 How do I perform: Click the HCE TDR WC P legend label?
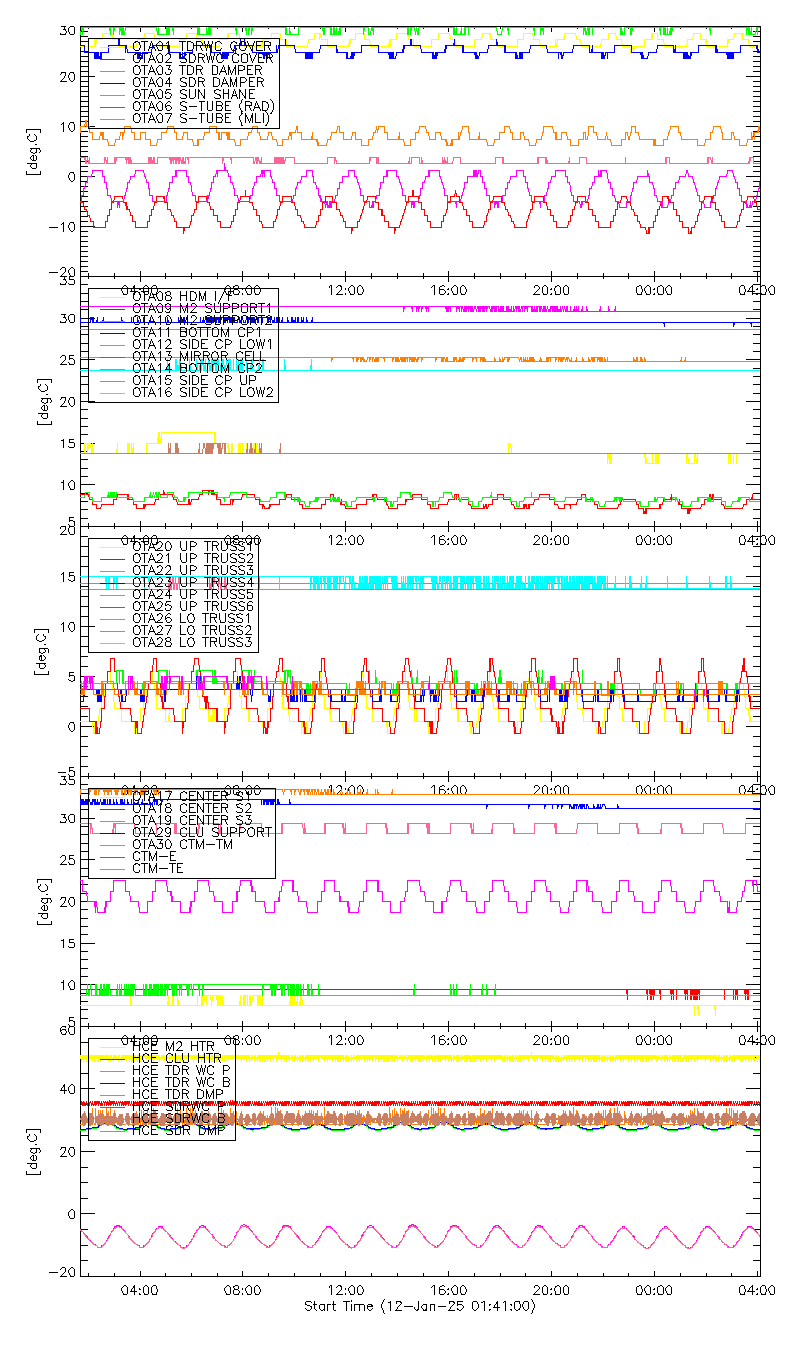(x=181, y=1070)
